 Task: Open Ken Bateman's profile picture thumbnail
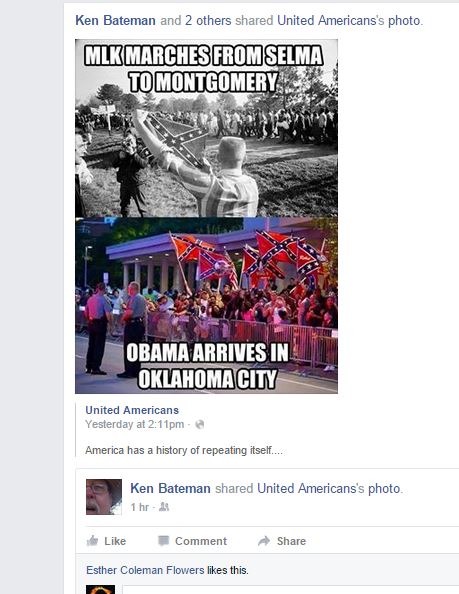104,497
